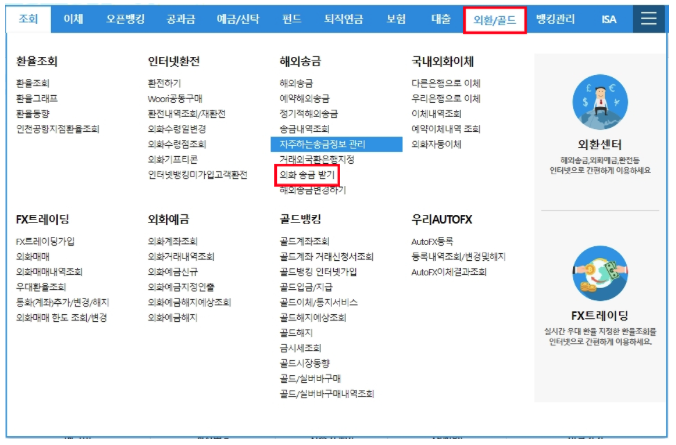Open the hamburger full menu icon

(x=648, y=19)
